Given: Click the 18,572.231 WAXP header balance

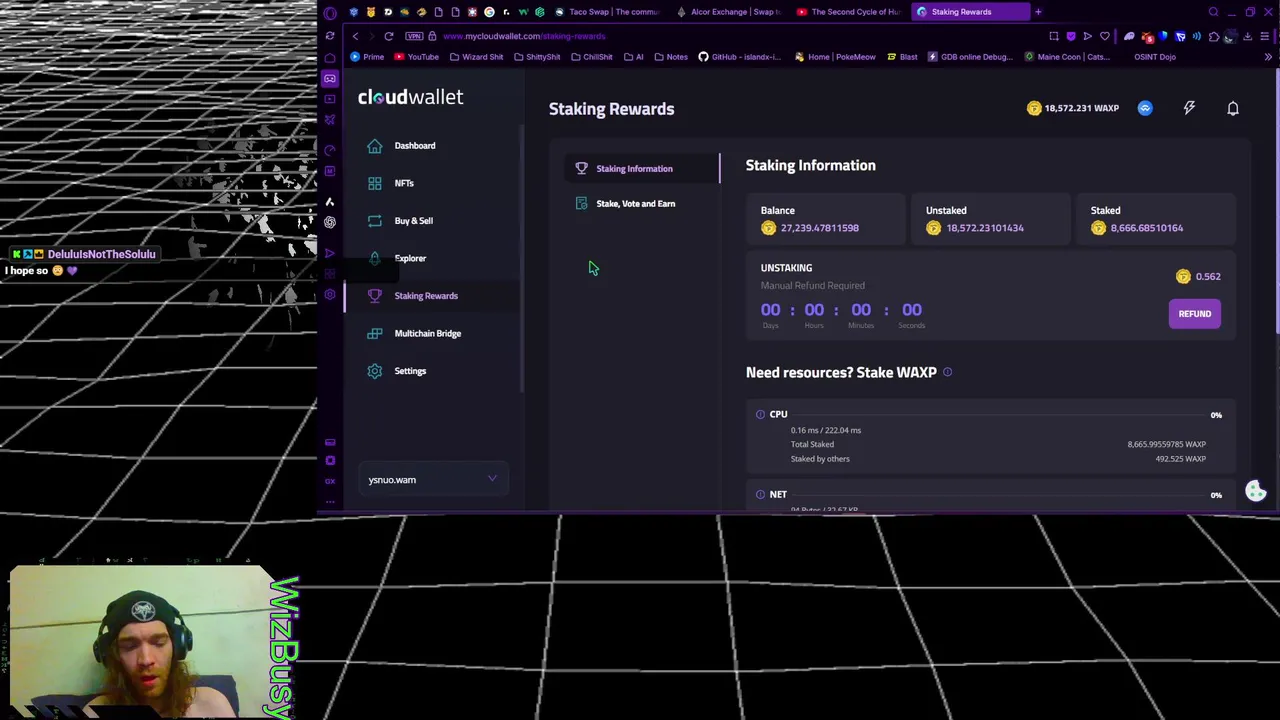Looking at the screenshot, I should click(x=1073, y=108).
